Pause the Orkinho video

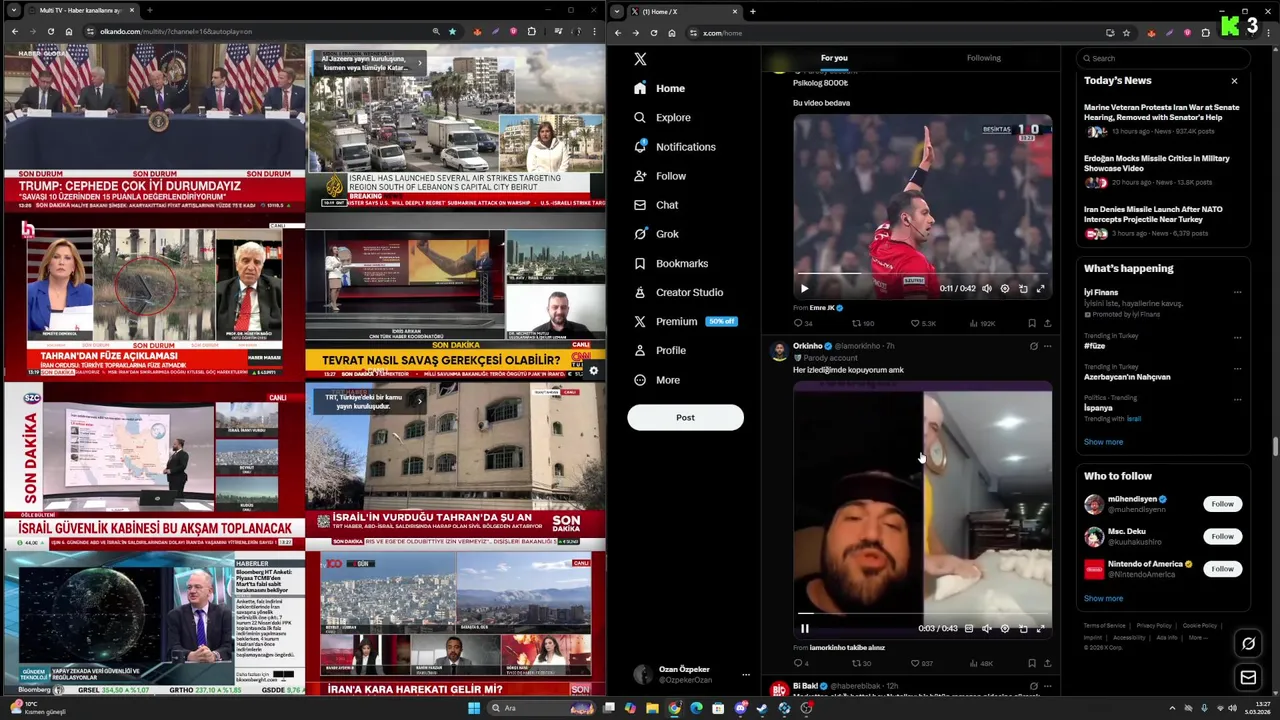click(x=804, y=629)
